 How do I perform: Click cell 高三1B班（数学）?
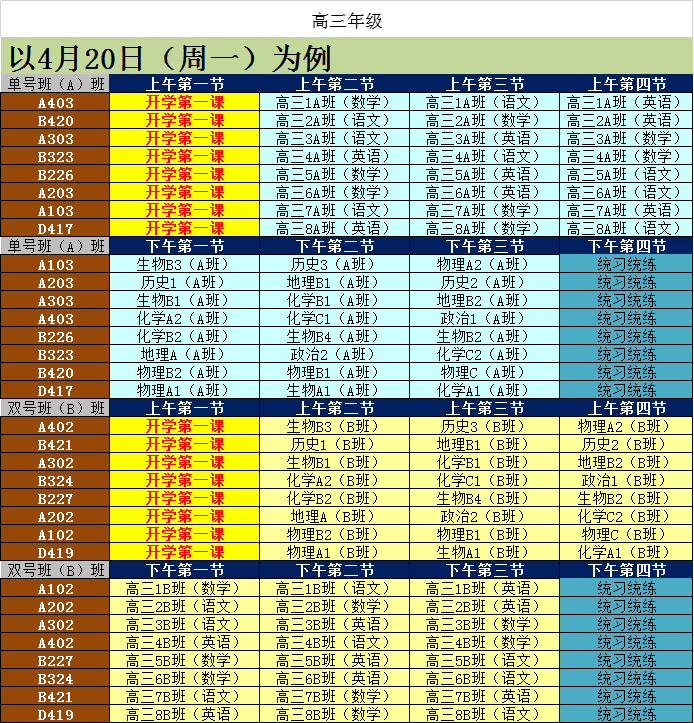point(184,588)
